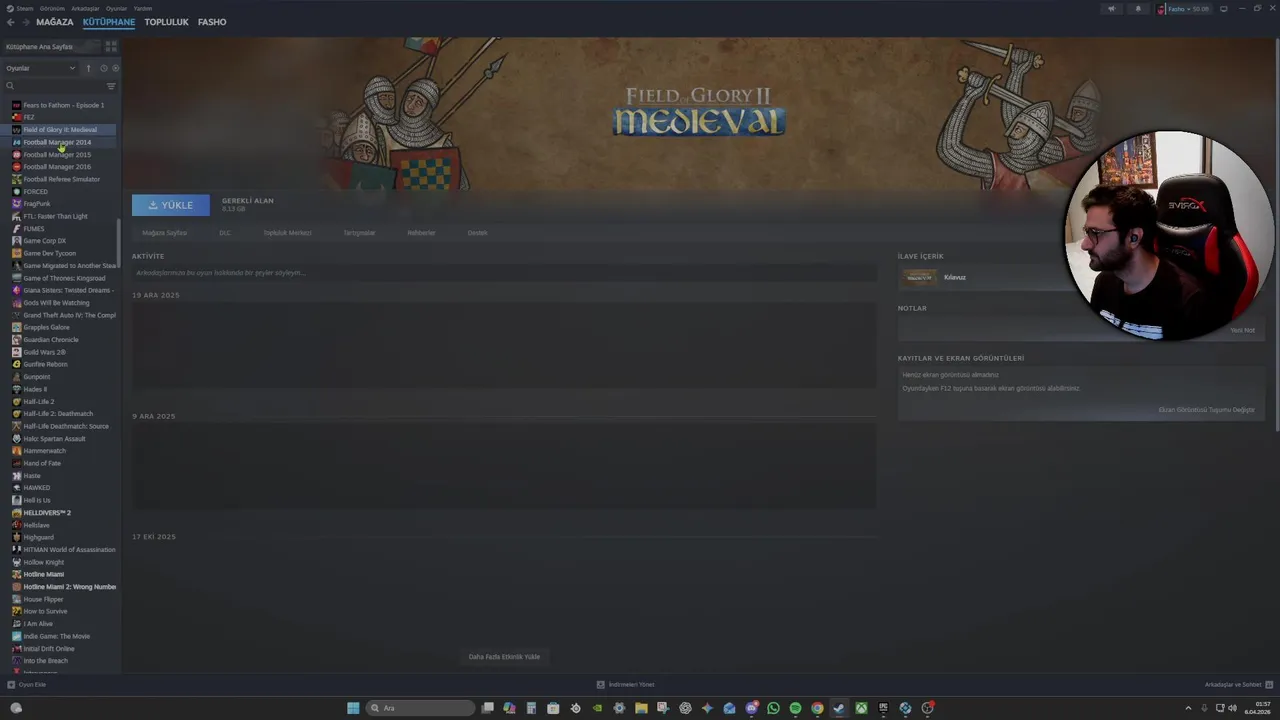Click the activity comment input field

[x=504, y=273]
